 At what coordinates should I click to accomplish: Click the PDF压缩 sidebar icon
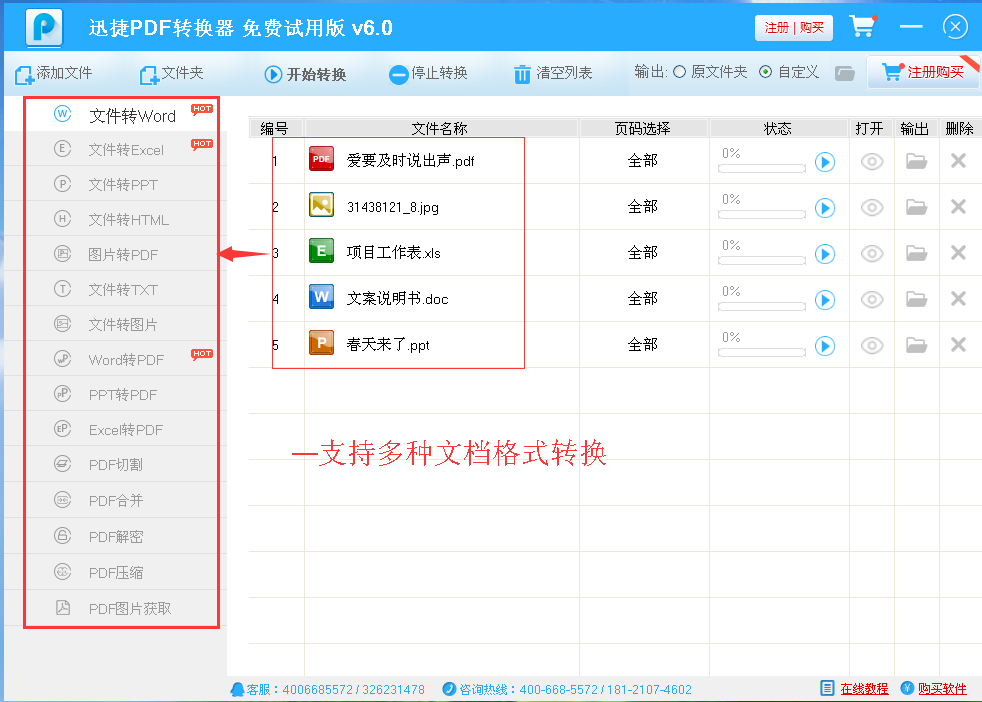[62, 571]
